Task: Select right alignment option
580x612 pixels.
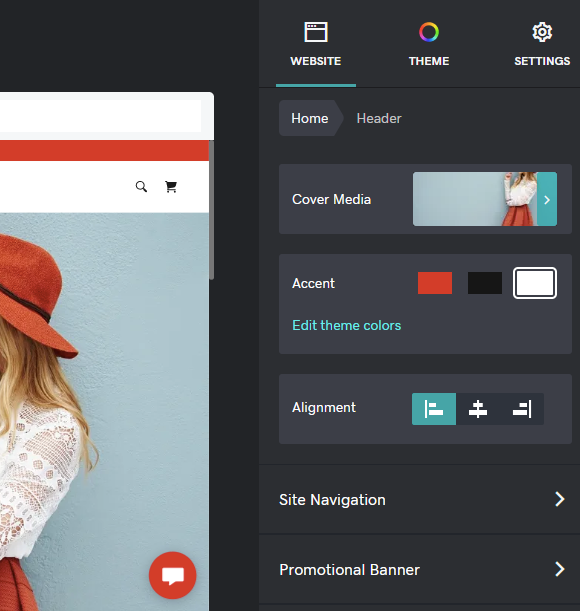Action: (x=522, y=409)
